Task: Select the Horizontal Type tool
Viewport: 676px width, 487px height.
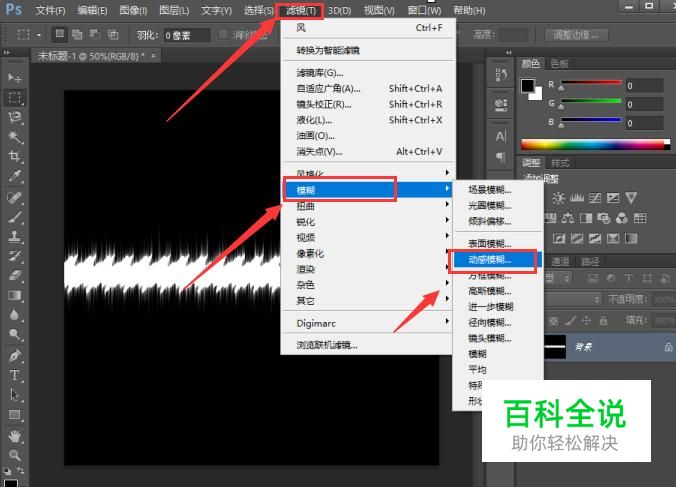Action: 14,375
